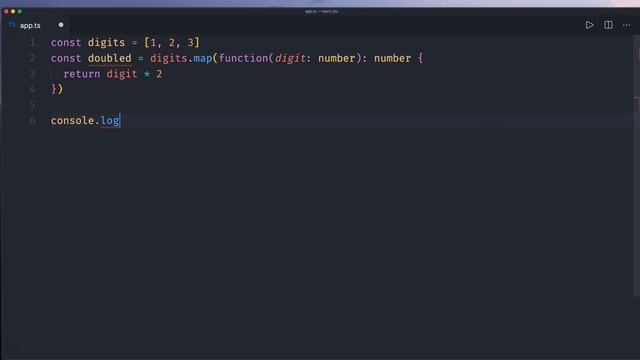Click the macOS red close window button
The height and width of the screenshot is (360, 640).
click(6, 11)
